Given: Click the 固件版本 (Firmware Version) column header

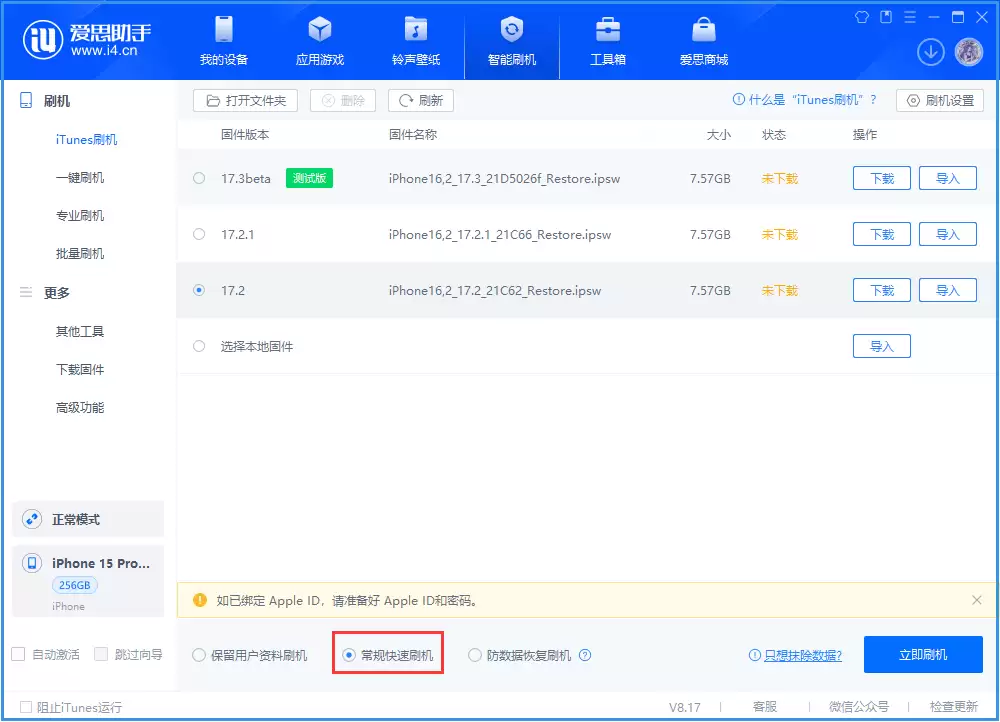Looking at the screenshot, I should pyautogui.click(x=245, y=135).
